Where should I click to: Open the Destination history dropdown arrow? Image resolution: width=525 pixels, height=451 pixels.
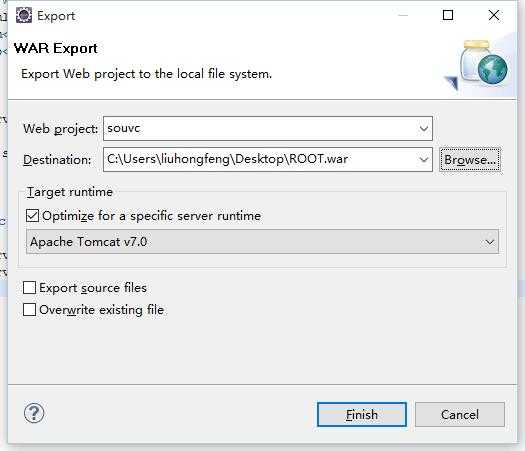click(x=424, y=160)
